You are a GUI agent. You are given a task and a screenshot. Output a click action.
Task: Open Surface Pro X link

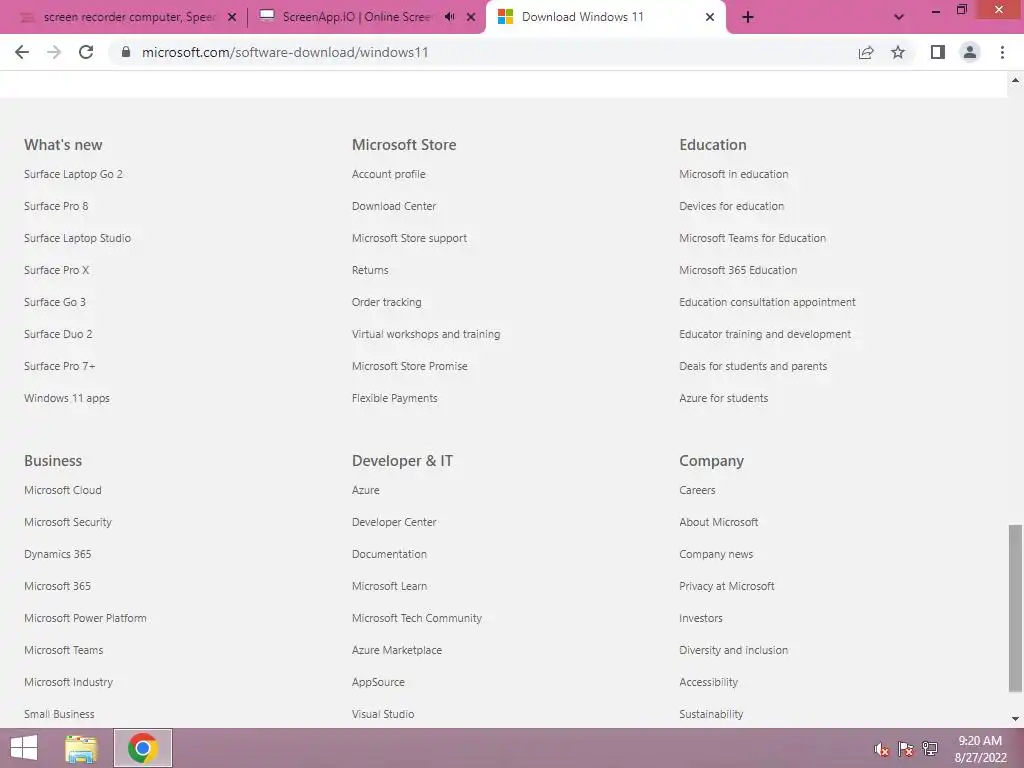pyautogui.click(x=56, y=270)
